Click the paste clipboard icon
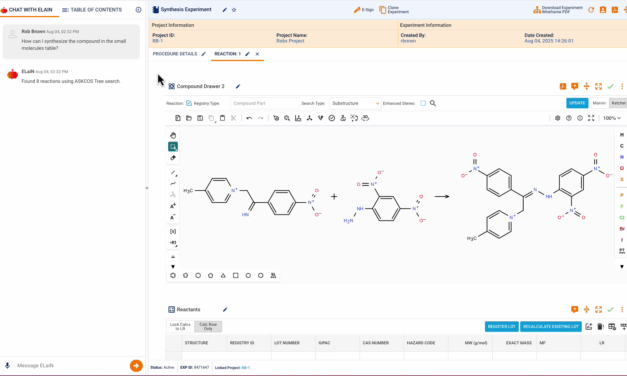This screenshot has height=376, width=627. pos(222,118)
